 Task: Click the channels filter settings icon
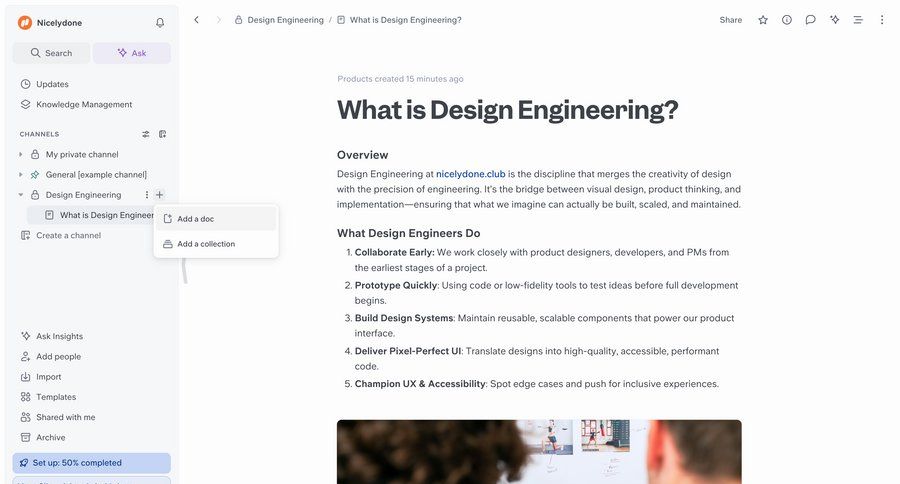pos(146,134)
